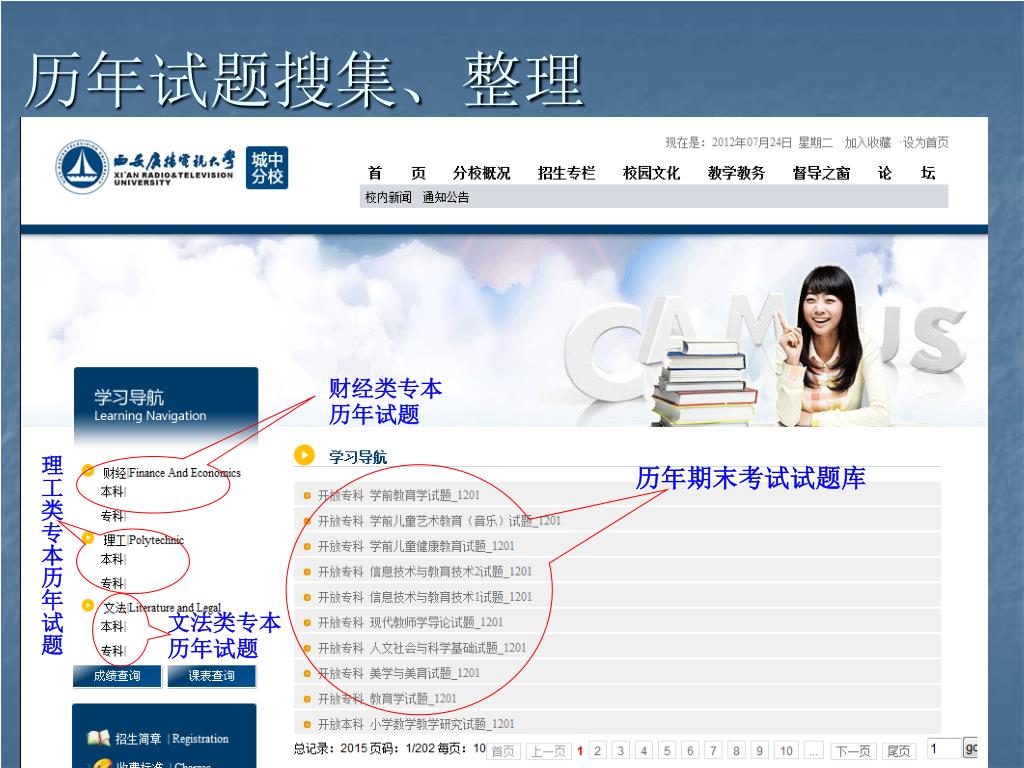Open the 教学教务 menu item
This screenshot has width=1024, height=768.
(x=736, y=173)
